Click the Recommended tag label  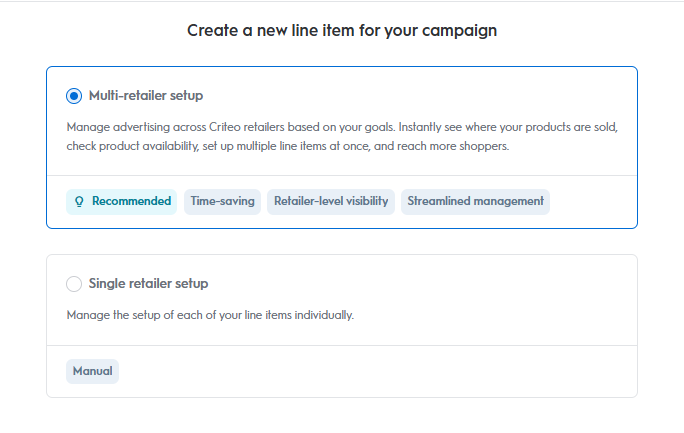pyautogui.click(x=131, y=201)
